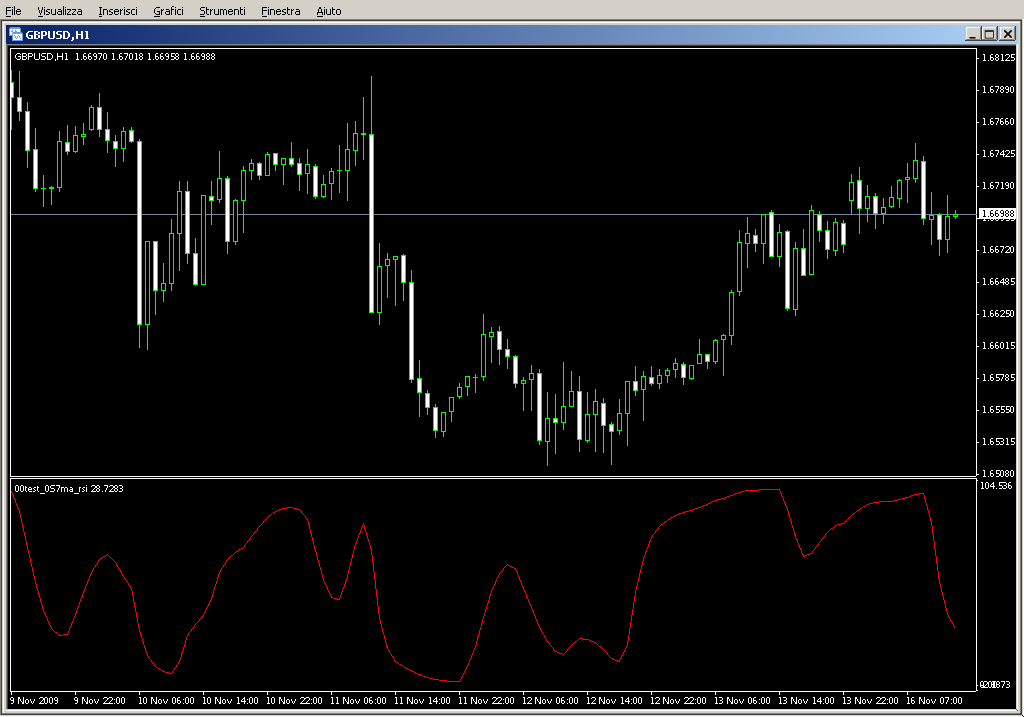The image size is (1024, 717).
Task: Maximize the GBPUSD,H1 chart window
Action: [989, 34]
